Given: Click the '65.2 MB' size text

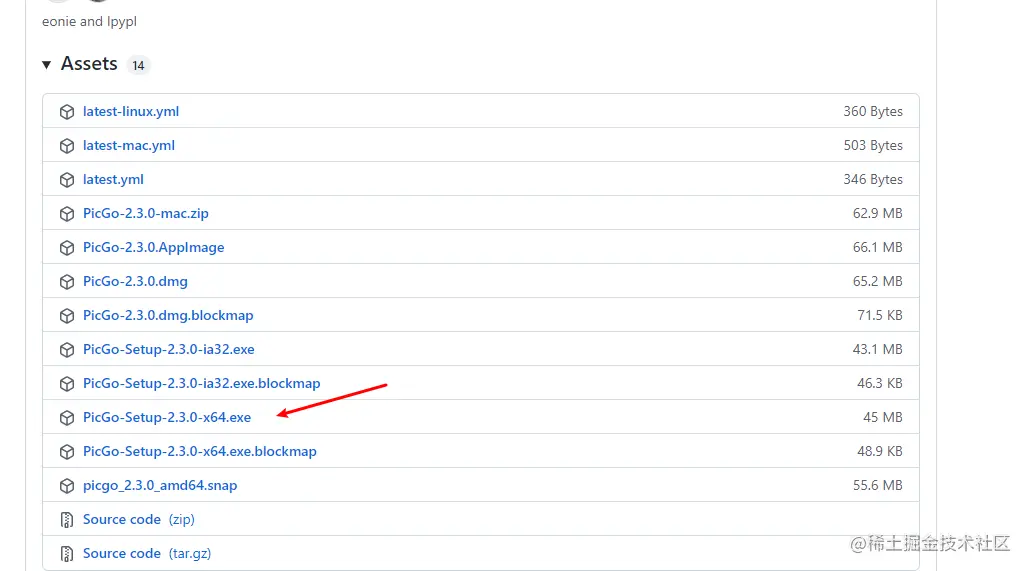Looking at the screenshot, I should point(877,282).
